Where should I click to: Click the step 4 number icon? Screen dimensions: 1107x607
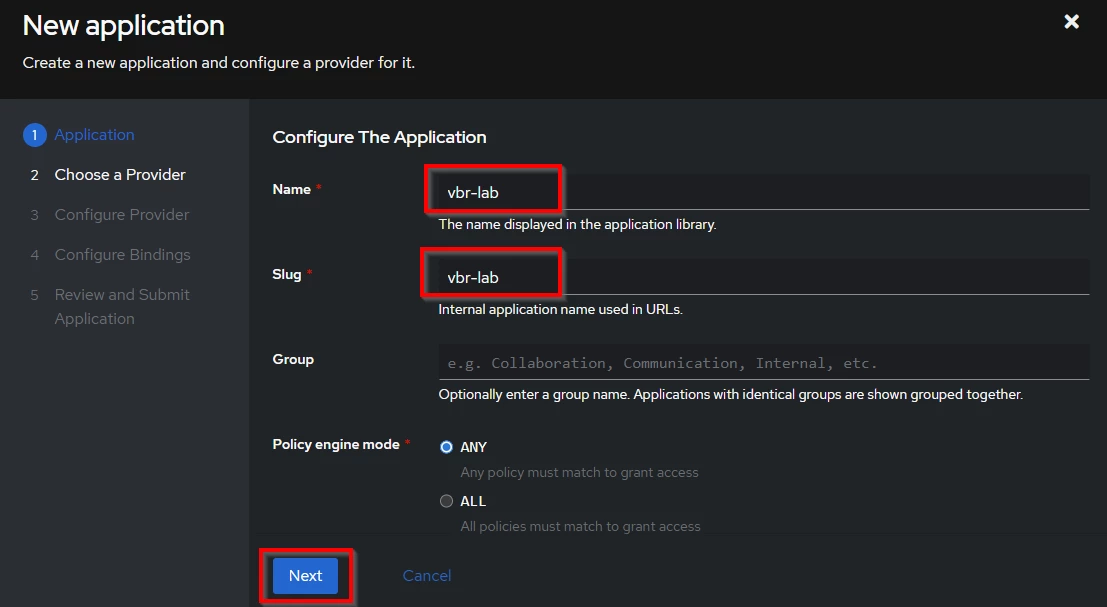click(x=34, y=255)
